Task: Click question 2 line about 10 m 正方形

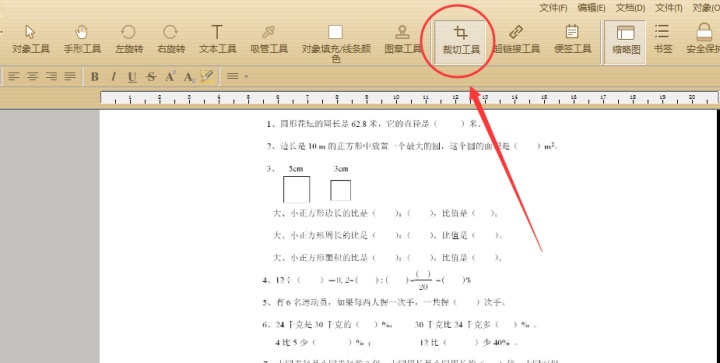Action: click(412, 146)
